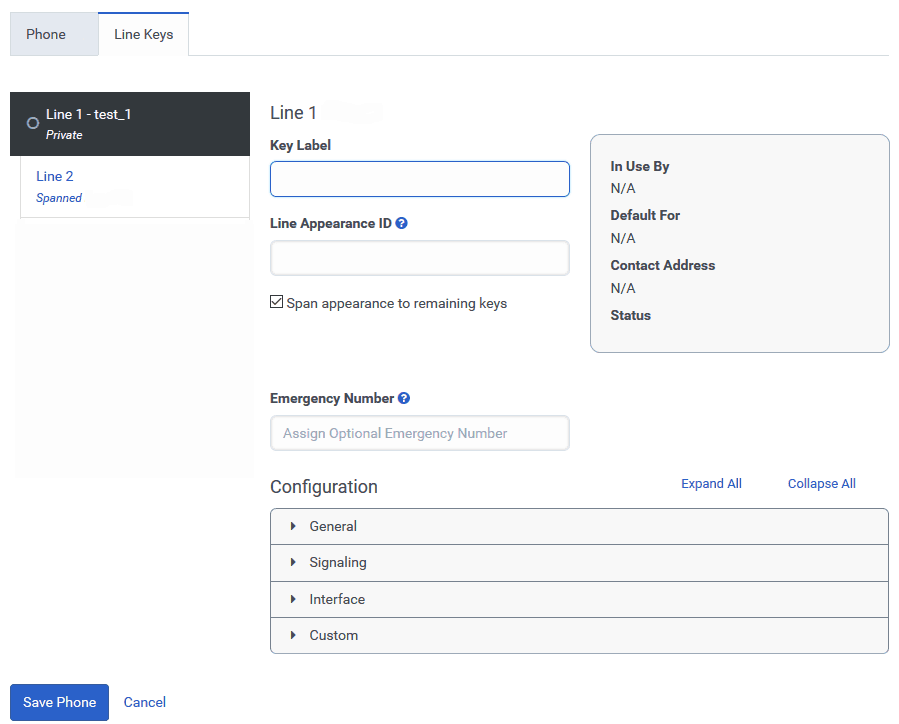
Task: Click Collapse All above the sections
Action: pyautogui.click(x=821, y=483)
